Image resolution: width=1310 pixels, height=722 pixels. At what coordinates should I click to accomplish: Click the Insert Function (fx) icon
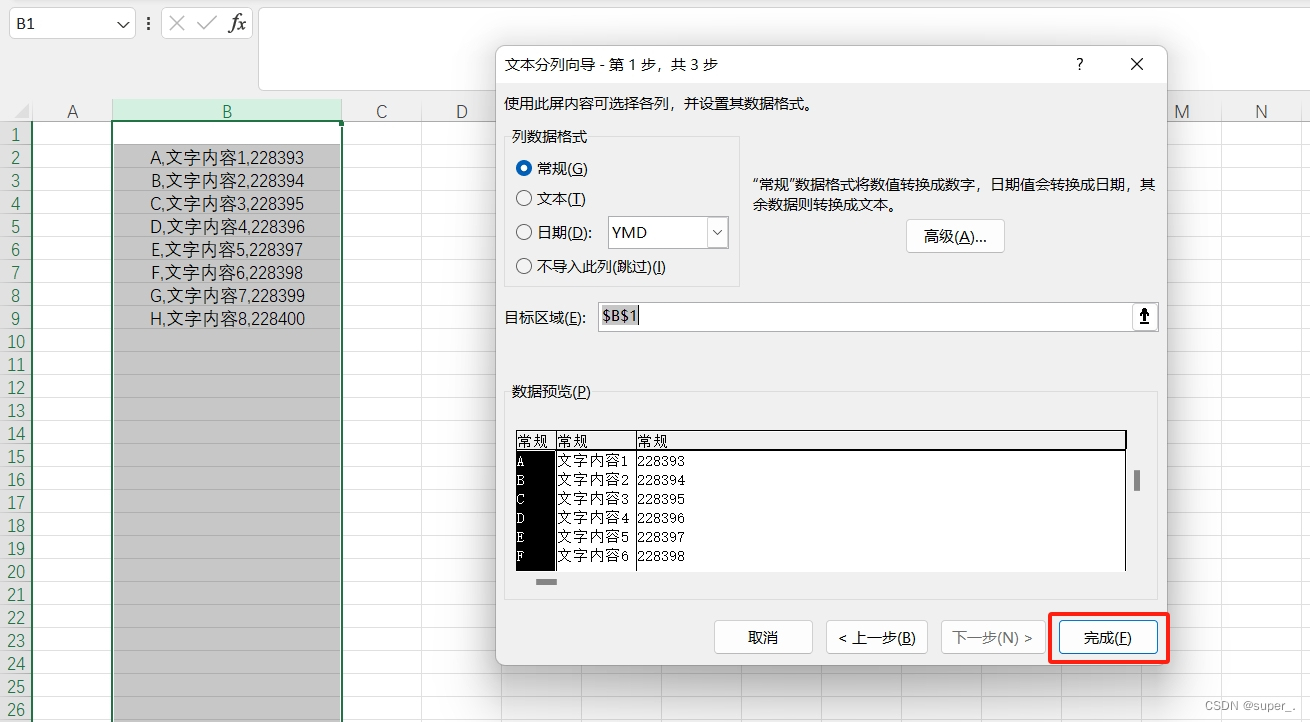click(x=237, y=23)
